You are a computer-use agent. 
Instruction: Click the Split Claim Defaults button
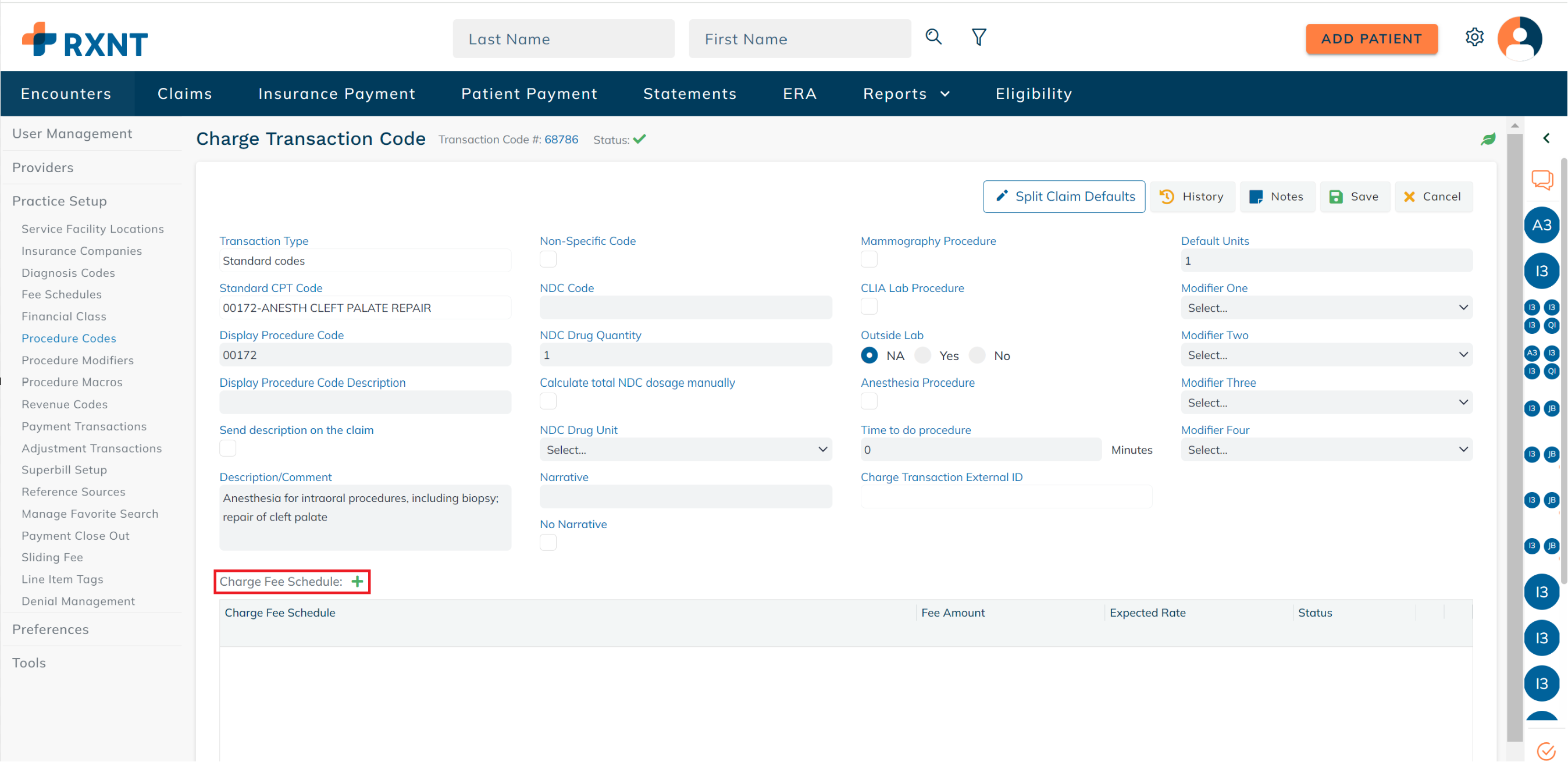[x=1063, y=196]
